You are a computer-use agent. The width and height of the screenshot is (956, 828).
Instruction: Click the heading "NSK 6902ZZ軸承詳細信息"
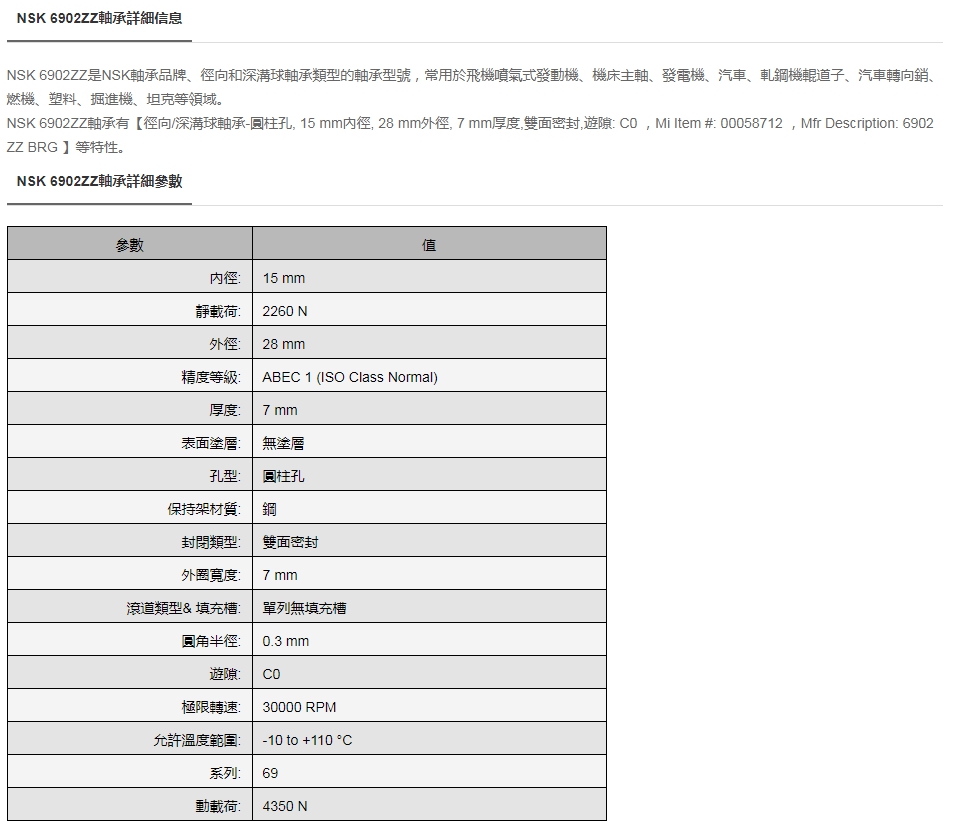99,18
